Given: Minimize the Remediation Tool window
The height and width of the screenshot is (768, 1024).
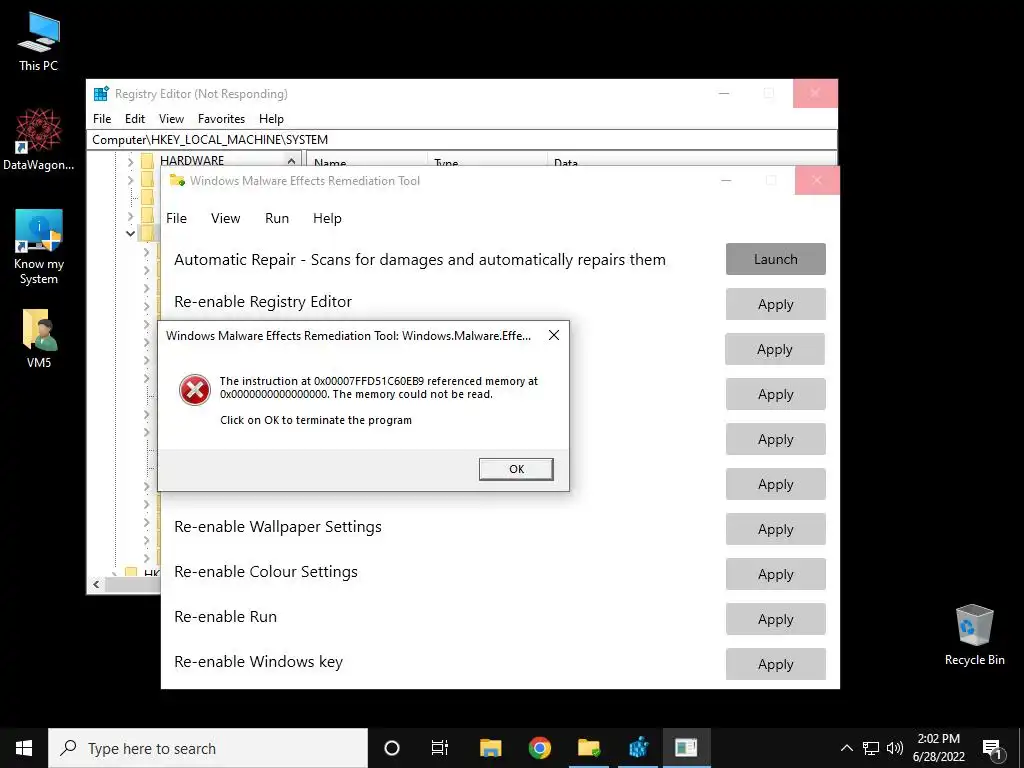Looking at the screenshot, I should pyautogui.click(x=726, y=181).
